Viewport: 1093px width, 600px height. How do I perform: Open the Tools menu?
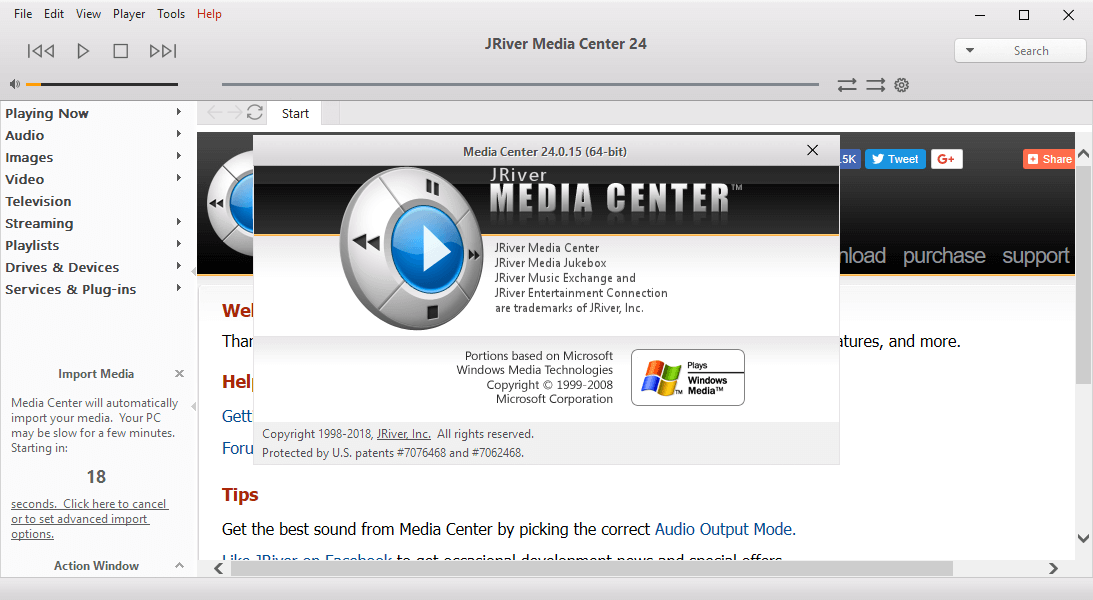pos(171,14)
